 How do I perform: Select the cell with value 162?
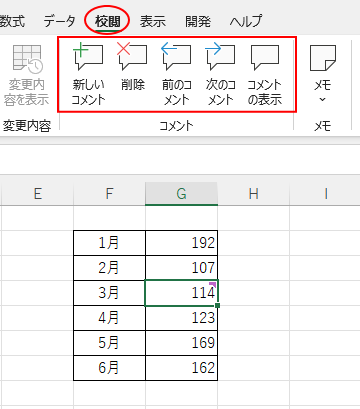[x=182, y=368]
